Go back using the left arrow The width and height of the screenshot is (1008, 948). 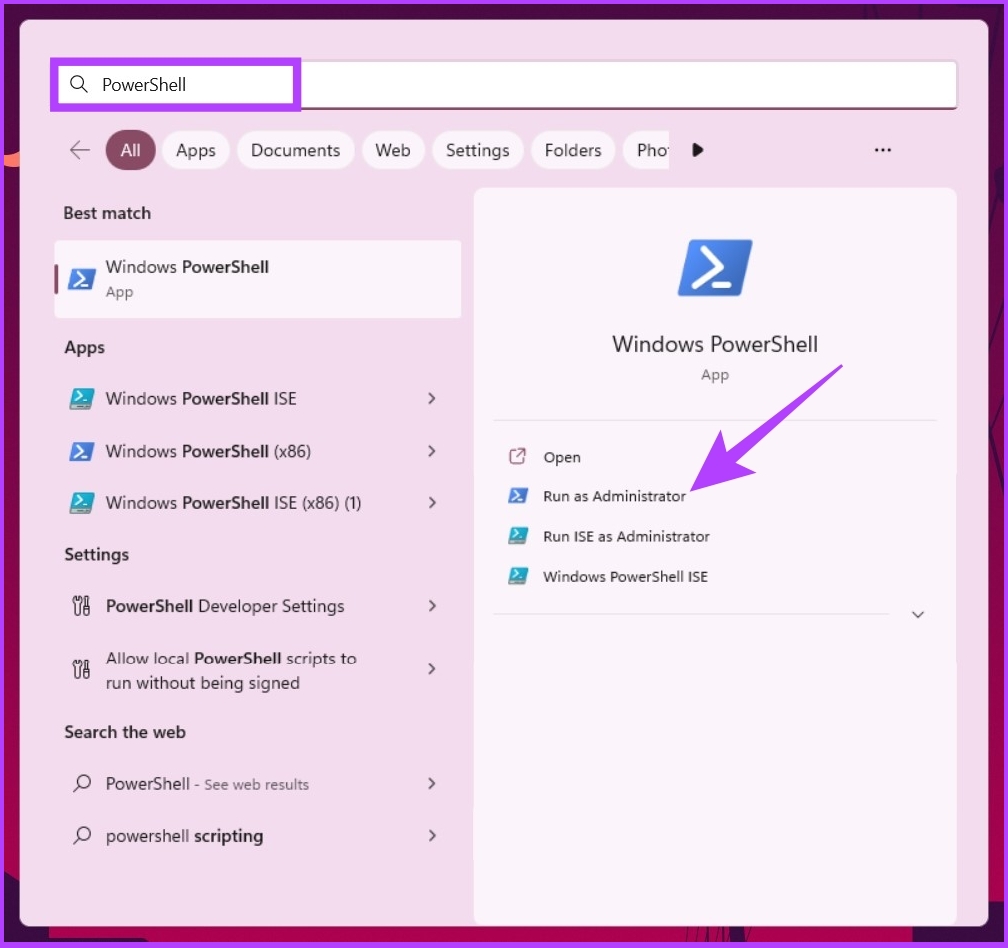[x=80, y=150]
